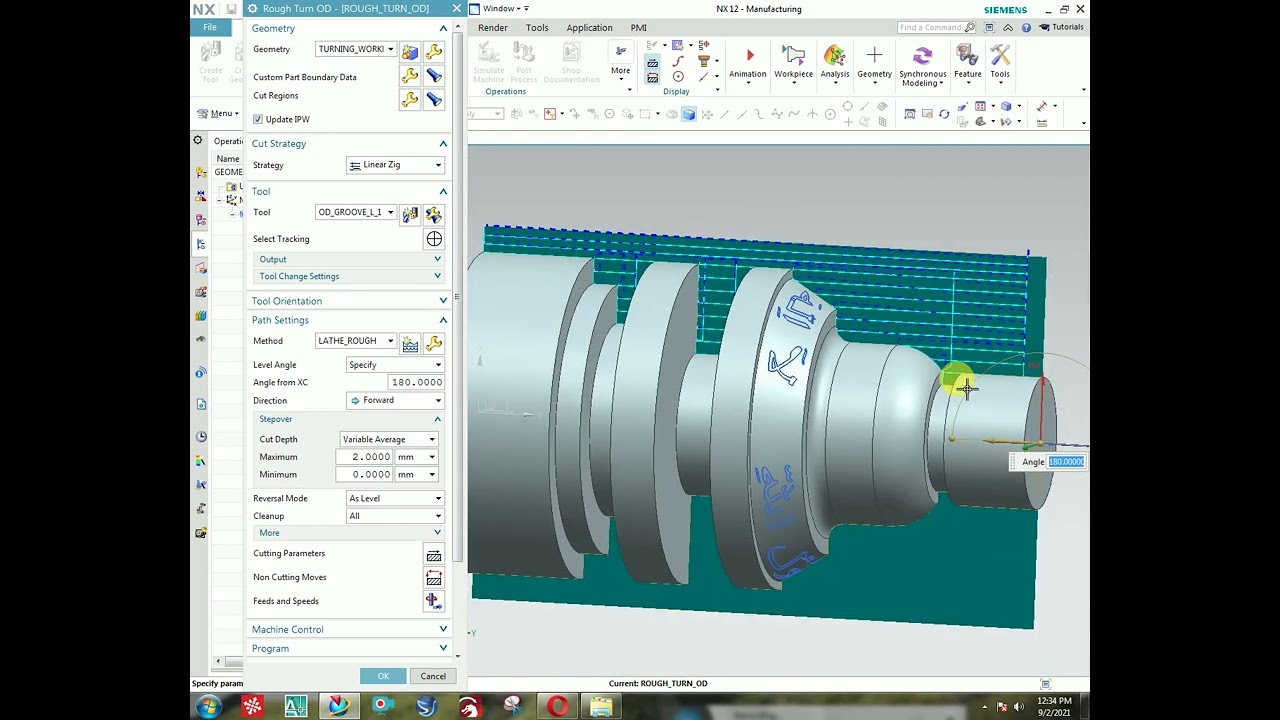Expand Tool Orientation section
Image resolution: width=1280 pixels, height=720 pixels.
coord(348,301)
